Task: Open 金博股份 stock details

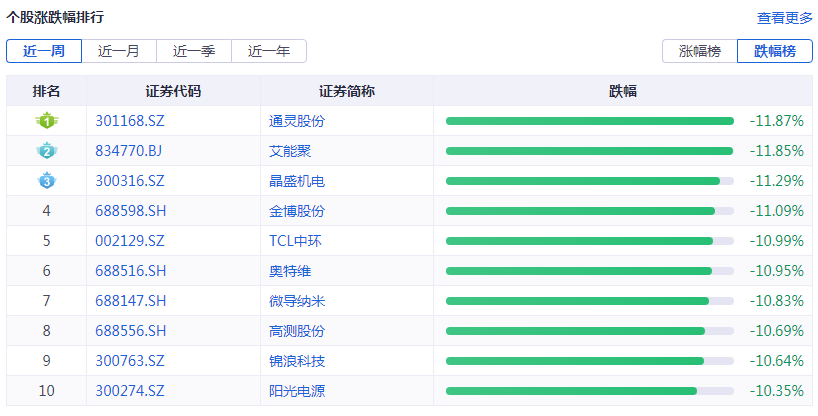Action: tap(297, 211)
